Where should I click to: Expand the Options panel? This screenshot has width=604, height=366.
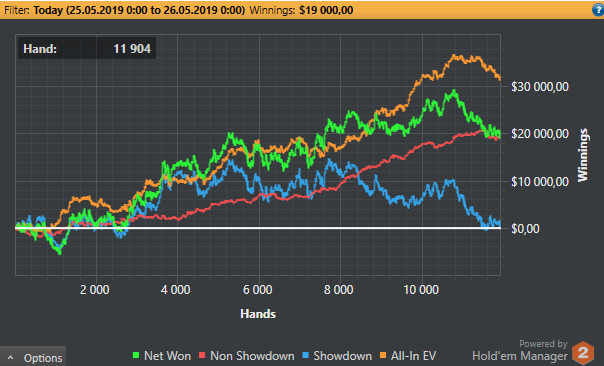(33, 357)
